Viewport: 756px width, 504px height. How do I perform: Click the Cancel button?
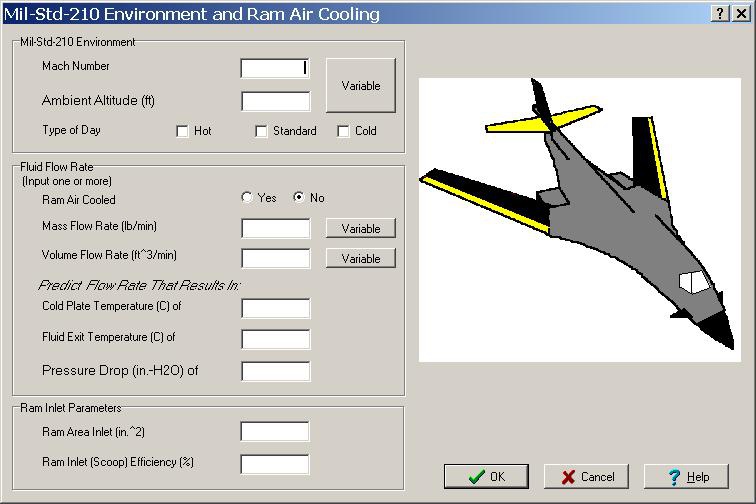coord(586,477)
